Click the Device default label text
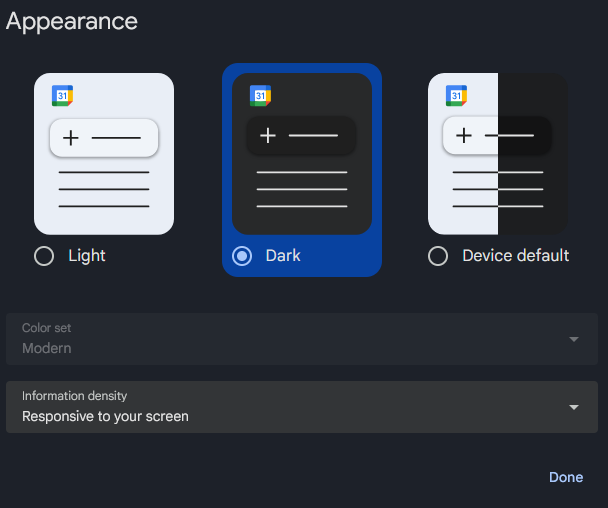This screenshot has width=608, height=508. [516, 256]
